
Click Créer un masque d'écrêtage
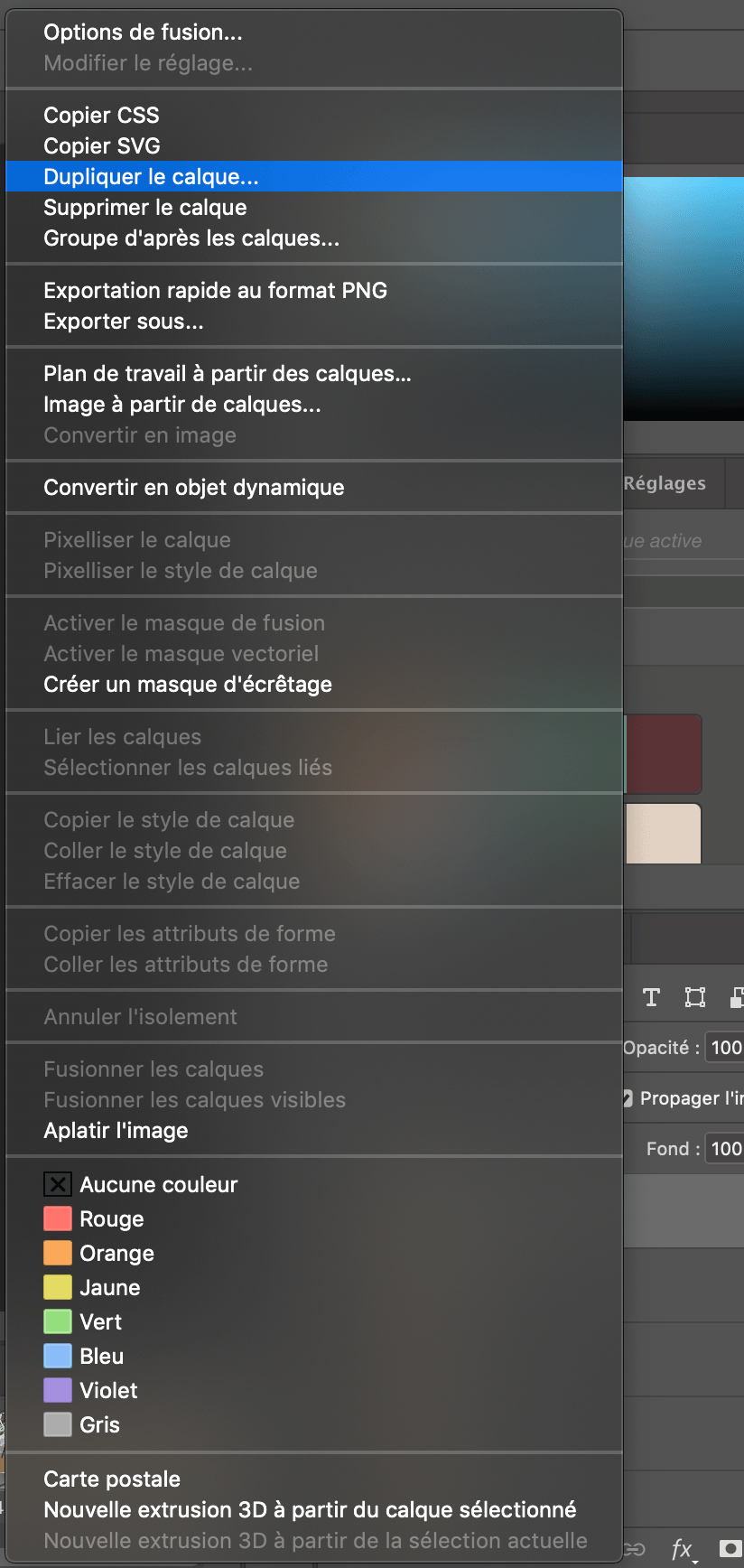click(188, 684)
